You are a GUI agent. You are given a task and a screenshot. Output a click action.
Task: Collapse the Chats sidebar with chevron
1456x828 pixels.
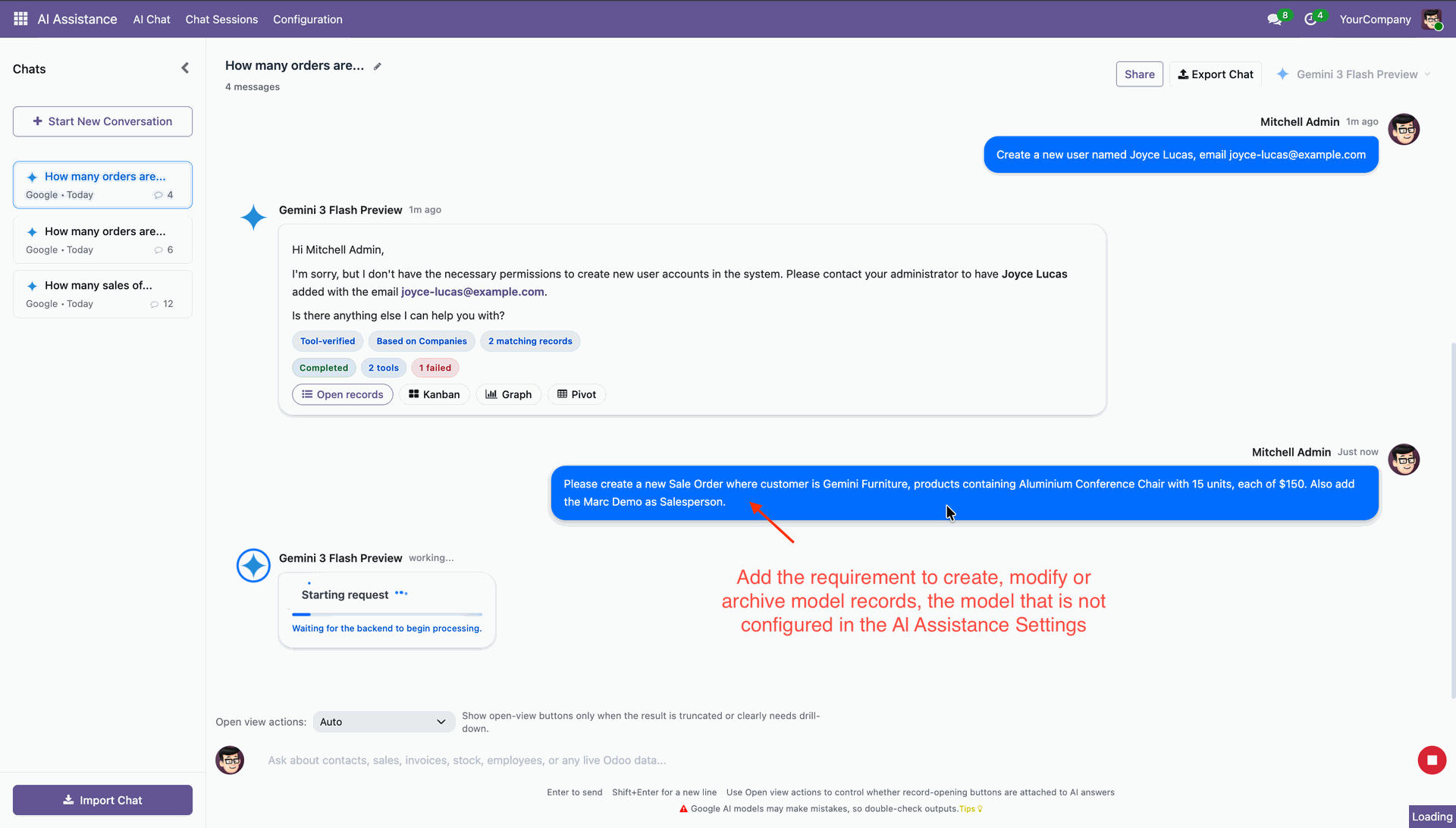point(185,68)
